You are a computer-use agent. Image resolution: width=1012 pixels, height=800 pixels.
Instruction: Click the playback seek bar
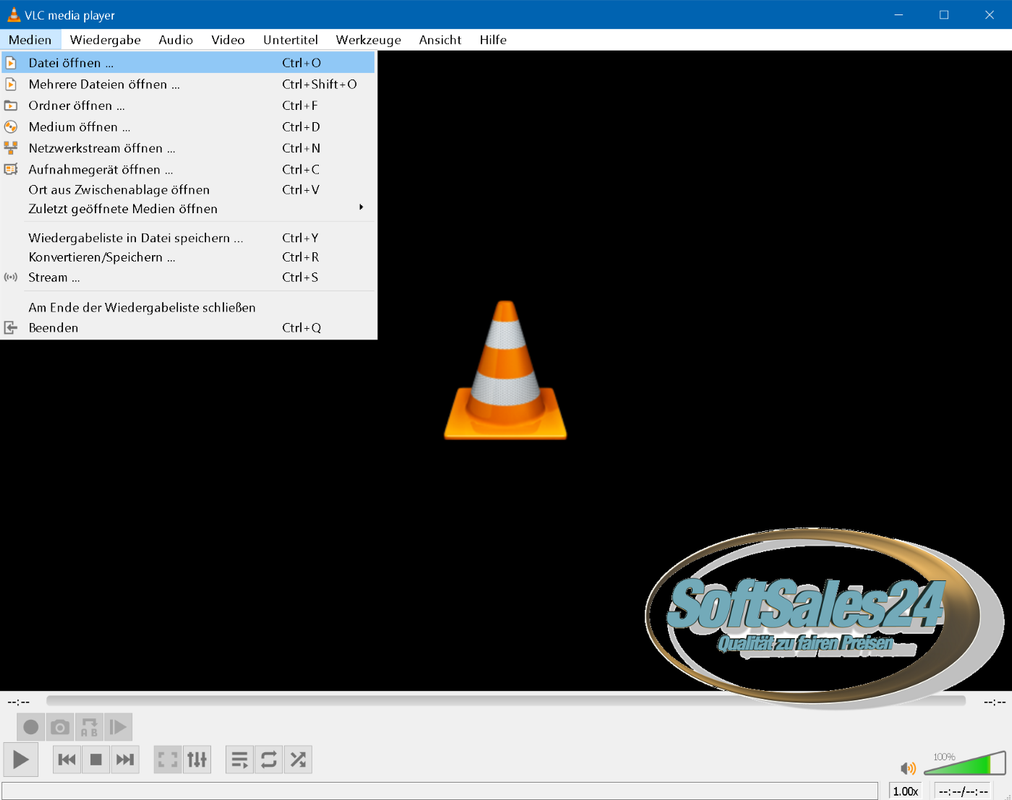(505, 701)
